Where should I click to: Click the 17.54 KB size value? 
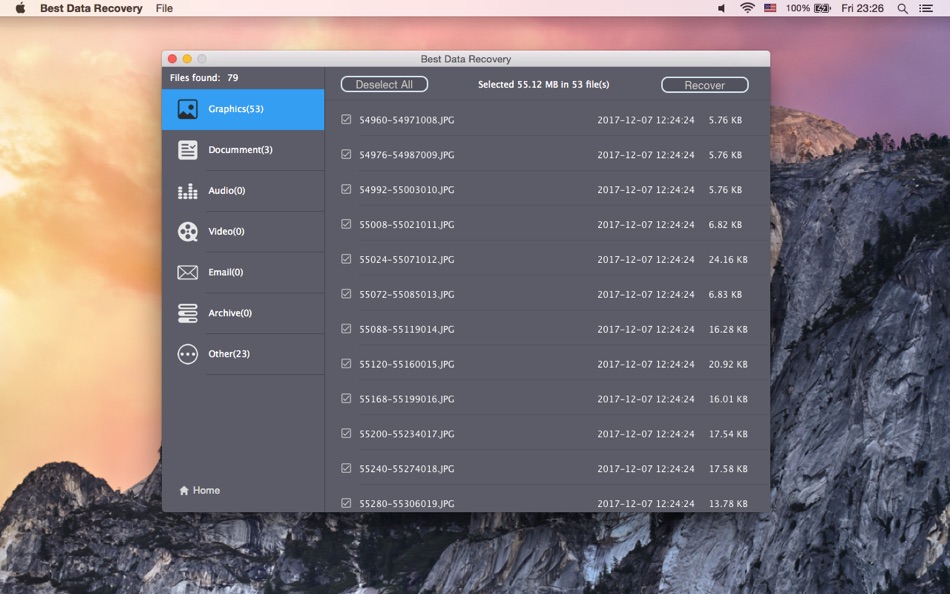click(728, 433)
